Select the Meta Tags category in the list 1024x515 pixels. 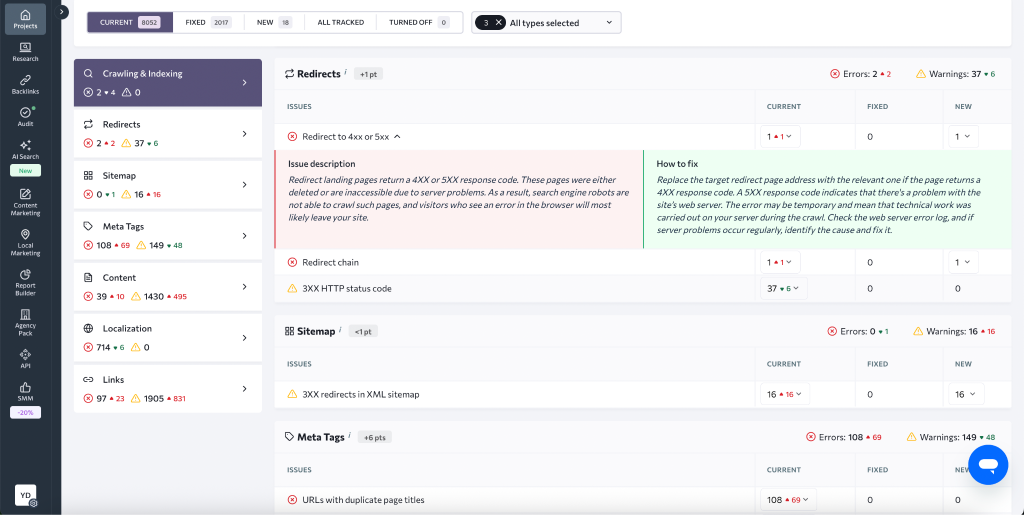point(169,235)
